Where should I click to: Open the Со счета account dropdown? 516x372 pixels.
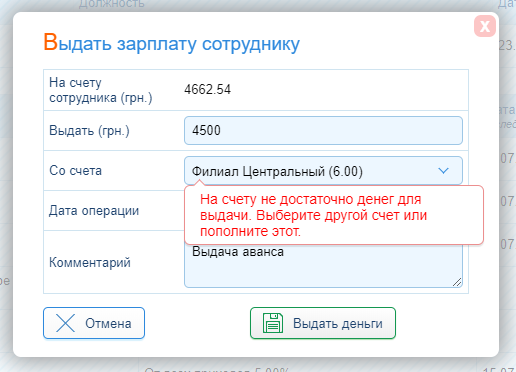tap(323, 171)
